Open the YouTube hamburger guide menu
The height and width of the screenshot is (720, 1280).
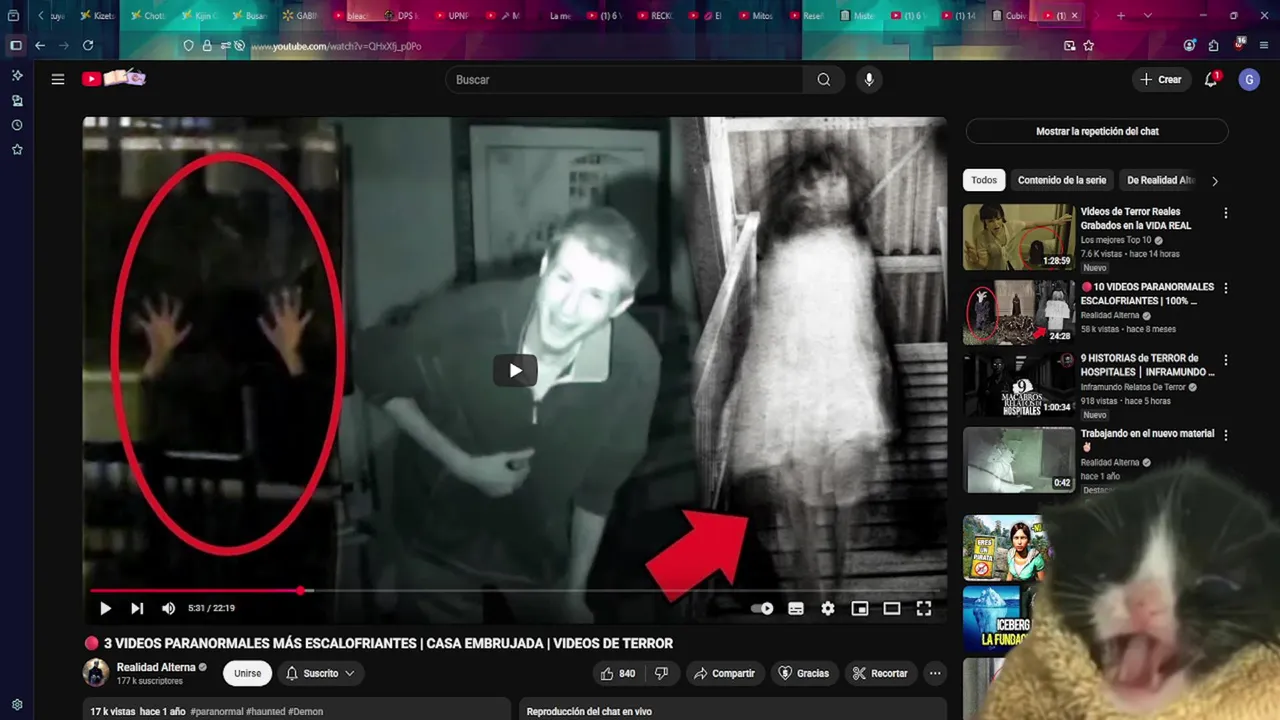58,79
